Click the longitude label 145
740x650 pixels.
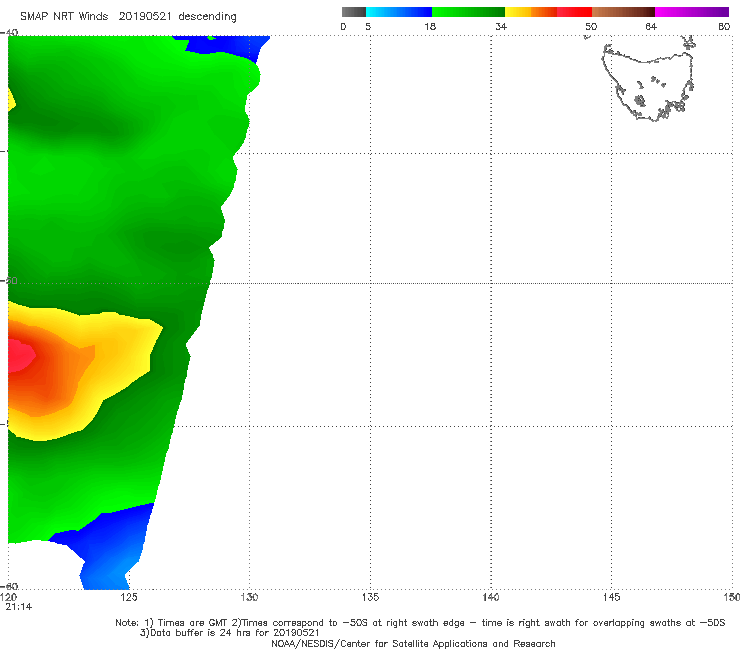[x=612, y=598]
